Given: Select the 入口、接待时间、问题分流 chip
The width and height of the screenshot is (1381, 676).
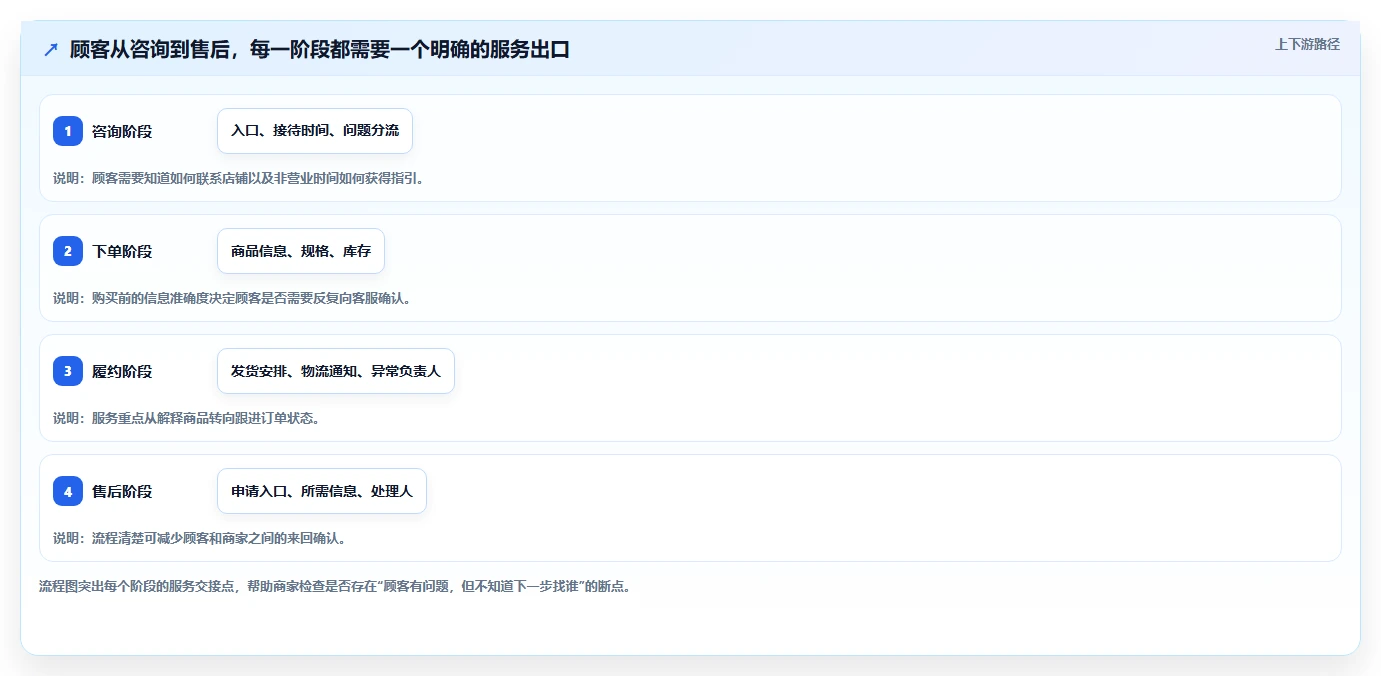Looking at the screenshot, I should [x=315, y=131].
